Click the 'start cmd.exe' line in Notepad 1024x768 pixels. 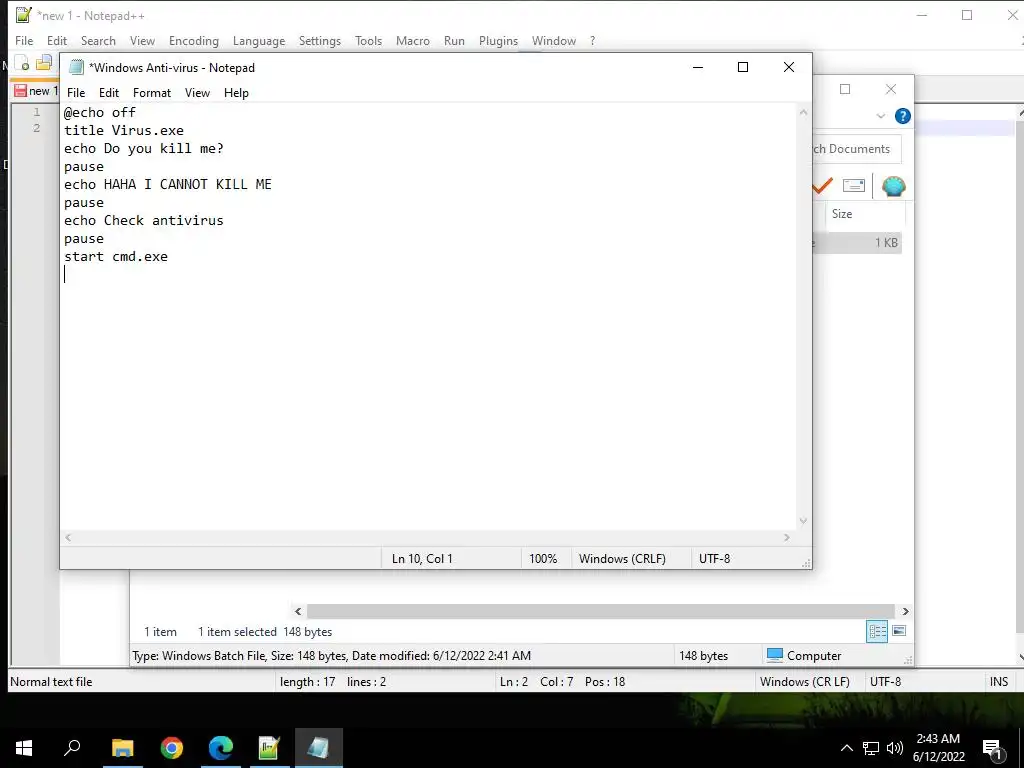tap(116, 257)
